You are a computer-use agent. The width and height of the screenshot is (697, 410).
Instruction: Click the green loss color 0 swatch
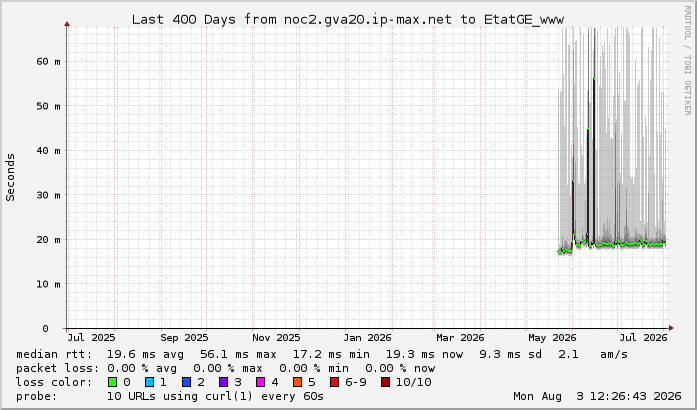pos(112,382)
